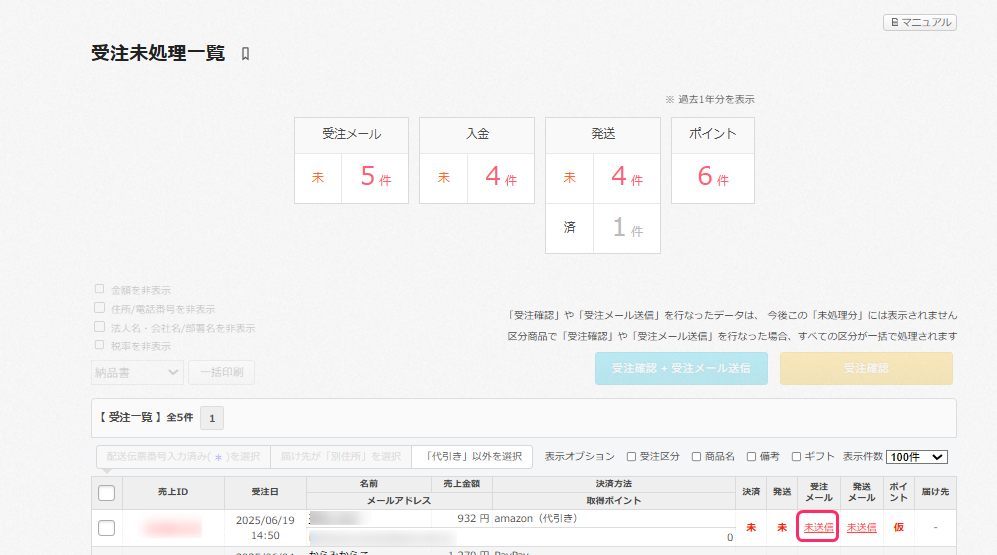This screenshot has height=555, width=997.
Task: Open the マニュアル button
Action: pos(919,22)
